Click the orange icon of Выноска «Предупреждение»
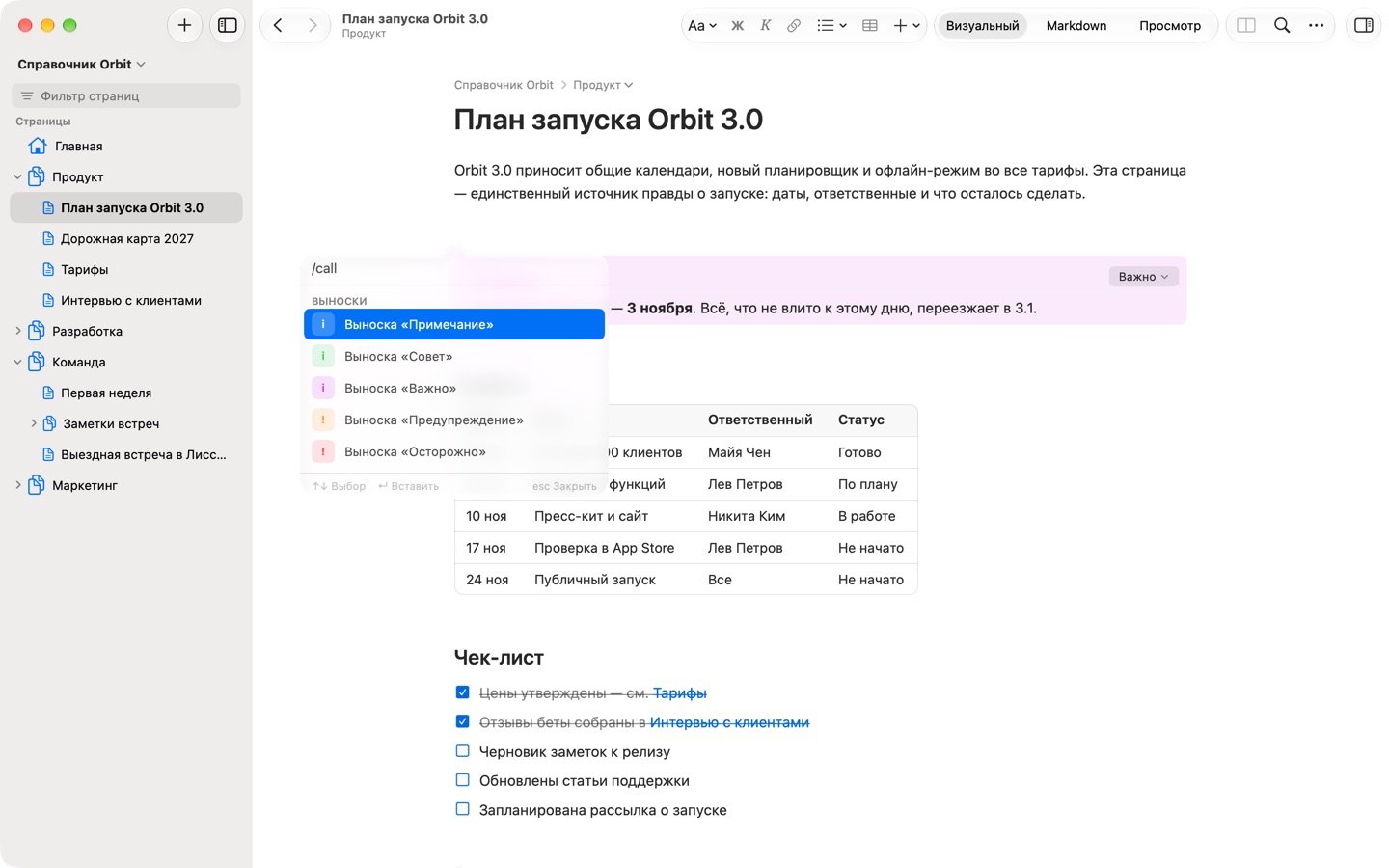 tap(323, 420)
